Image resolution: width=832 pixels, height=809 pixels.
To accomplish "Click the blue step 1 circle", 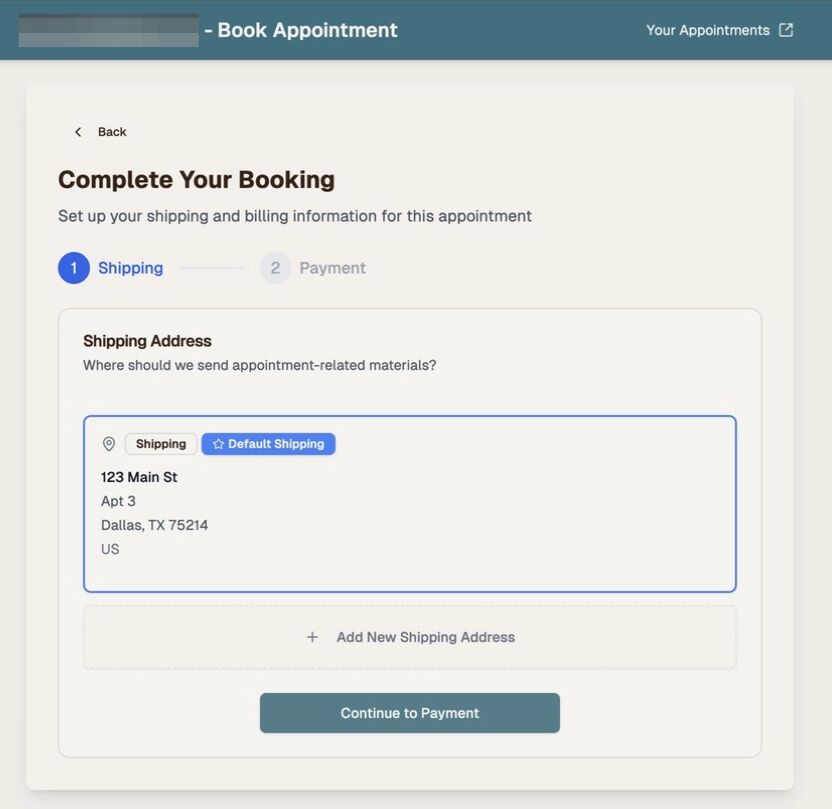I will (74, 268).
